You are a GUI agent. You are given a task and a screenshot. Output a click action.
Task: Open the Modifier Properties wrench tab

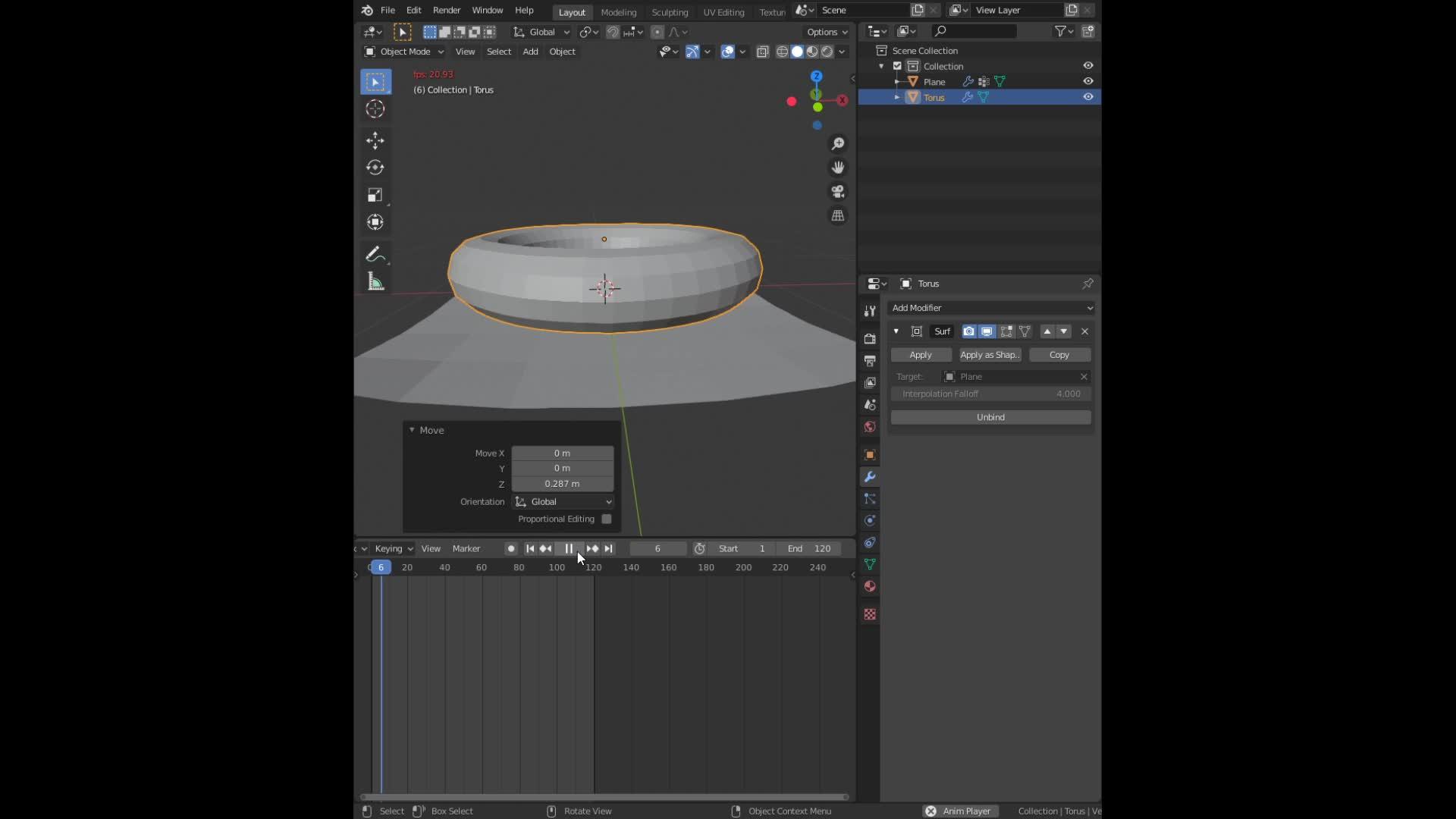pos(870,476)
